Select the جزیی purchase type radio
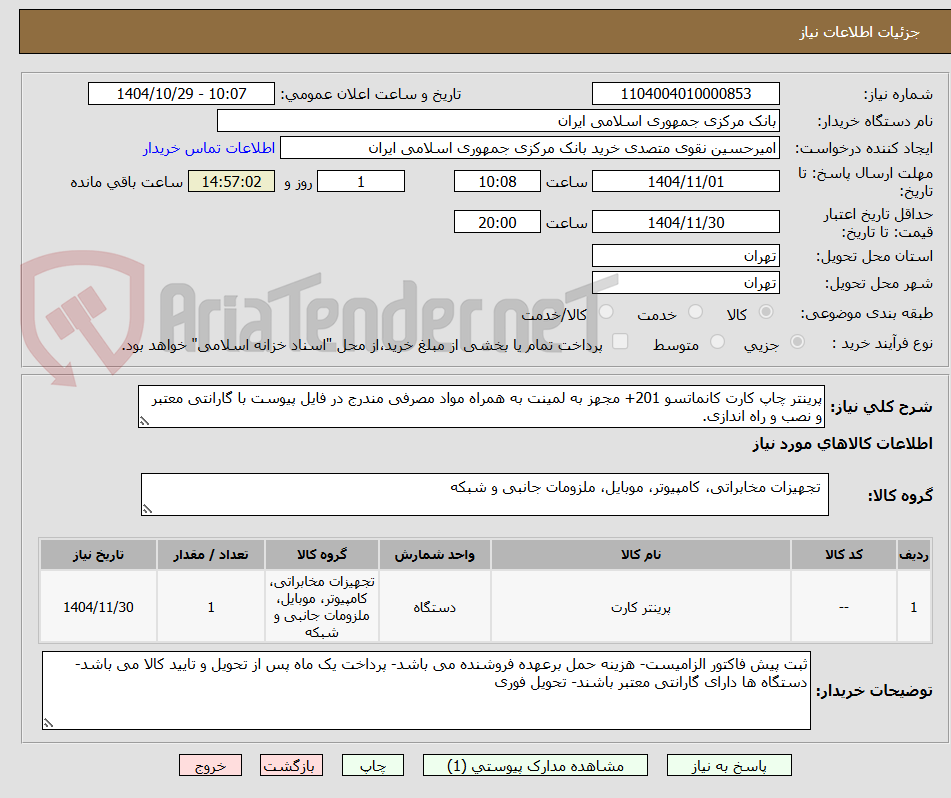Viewport: 951px width, 798px height. click(798, 342)
